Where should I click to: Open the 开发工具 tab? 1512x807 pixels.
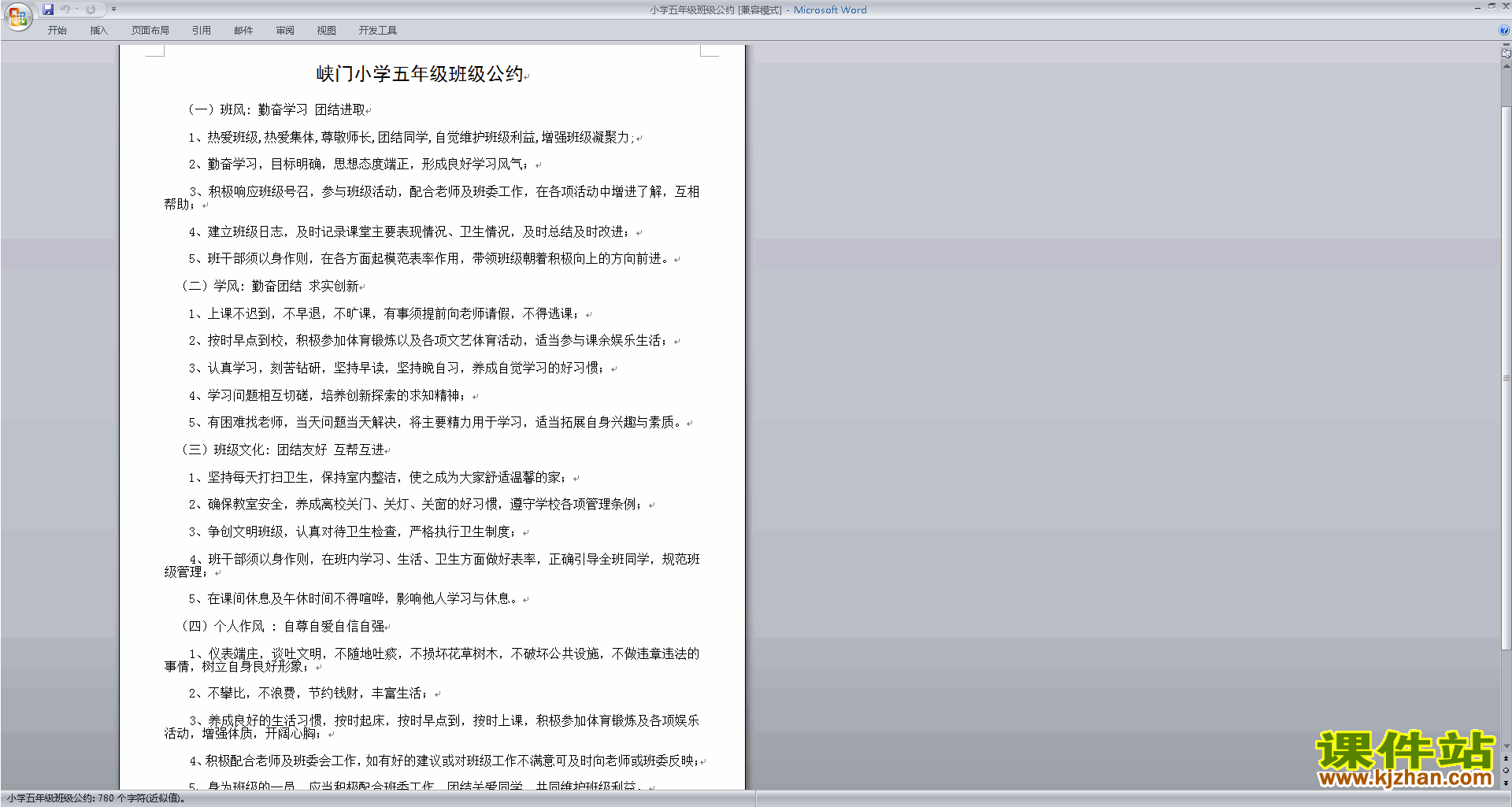(x=378, y=31)
